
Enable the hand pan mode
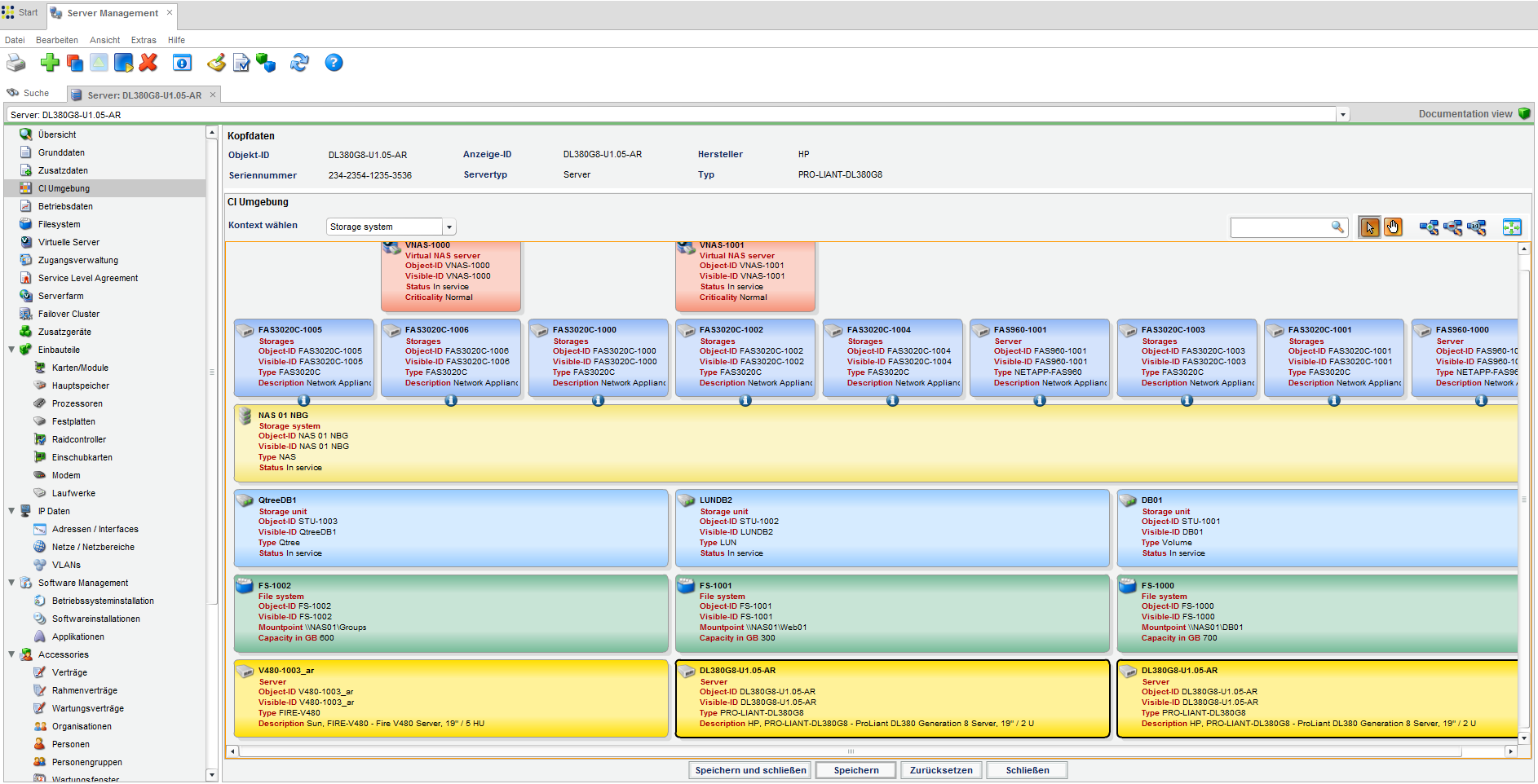(1393, 227)
